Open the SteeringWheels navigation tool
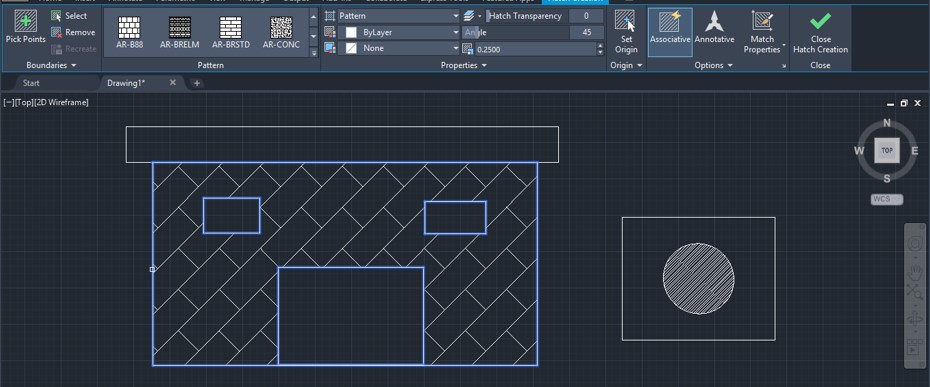Viewport: 930px width, 387px height. pyautogui.click(x=915, y=244)
